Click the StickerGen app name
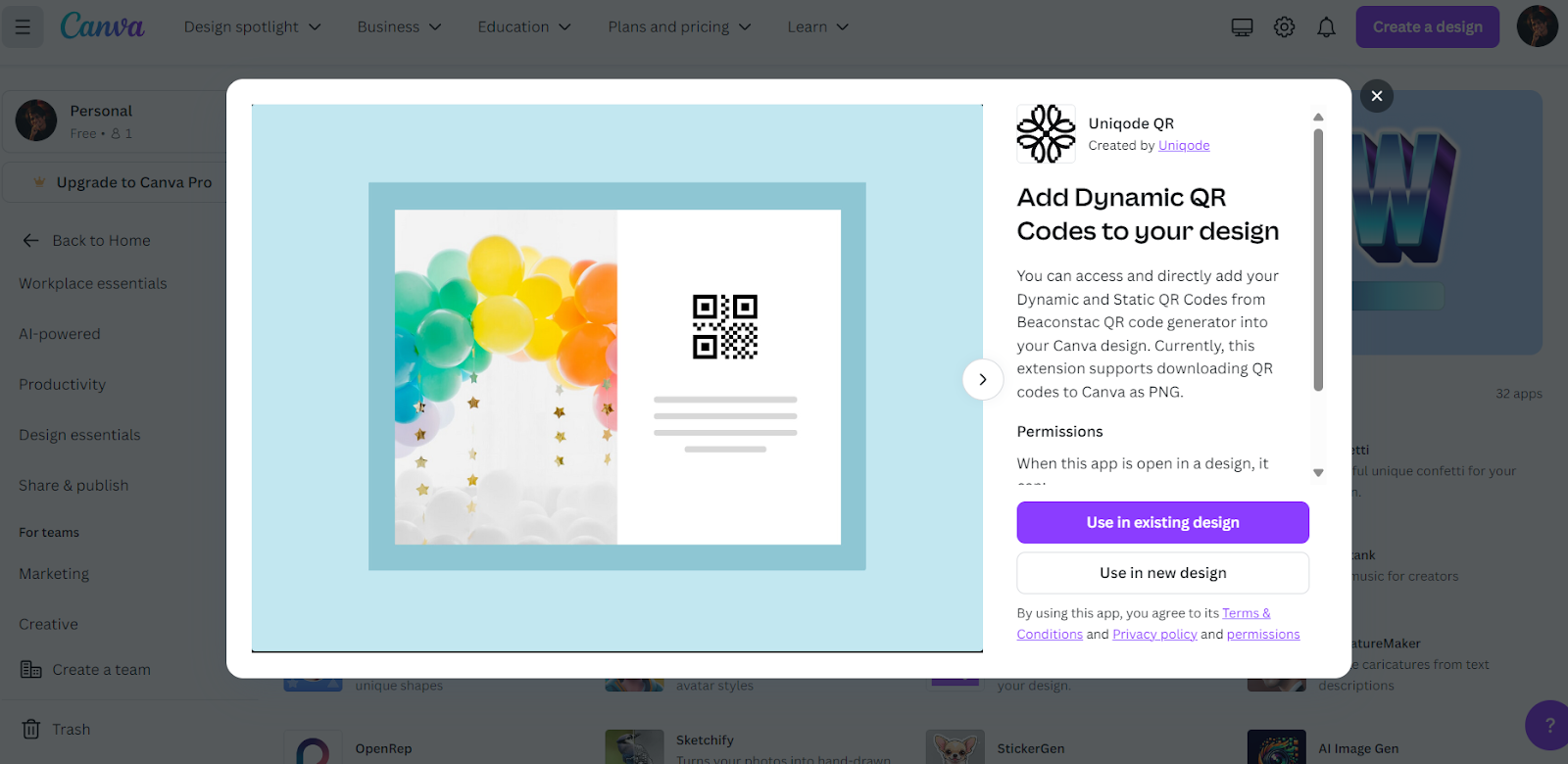The height and width of the screenshot is (764, 1568). tap(1031, 748)
